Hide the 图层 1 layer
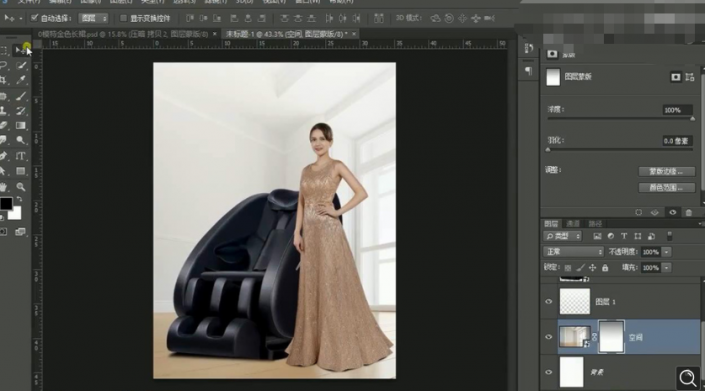 [x=549, y=302]
